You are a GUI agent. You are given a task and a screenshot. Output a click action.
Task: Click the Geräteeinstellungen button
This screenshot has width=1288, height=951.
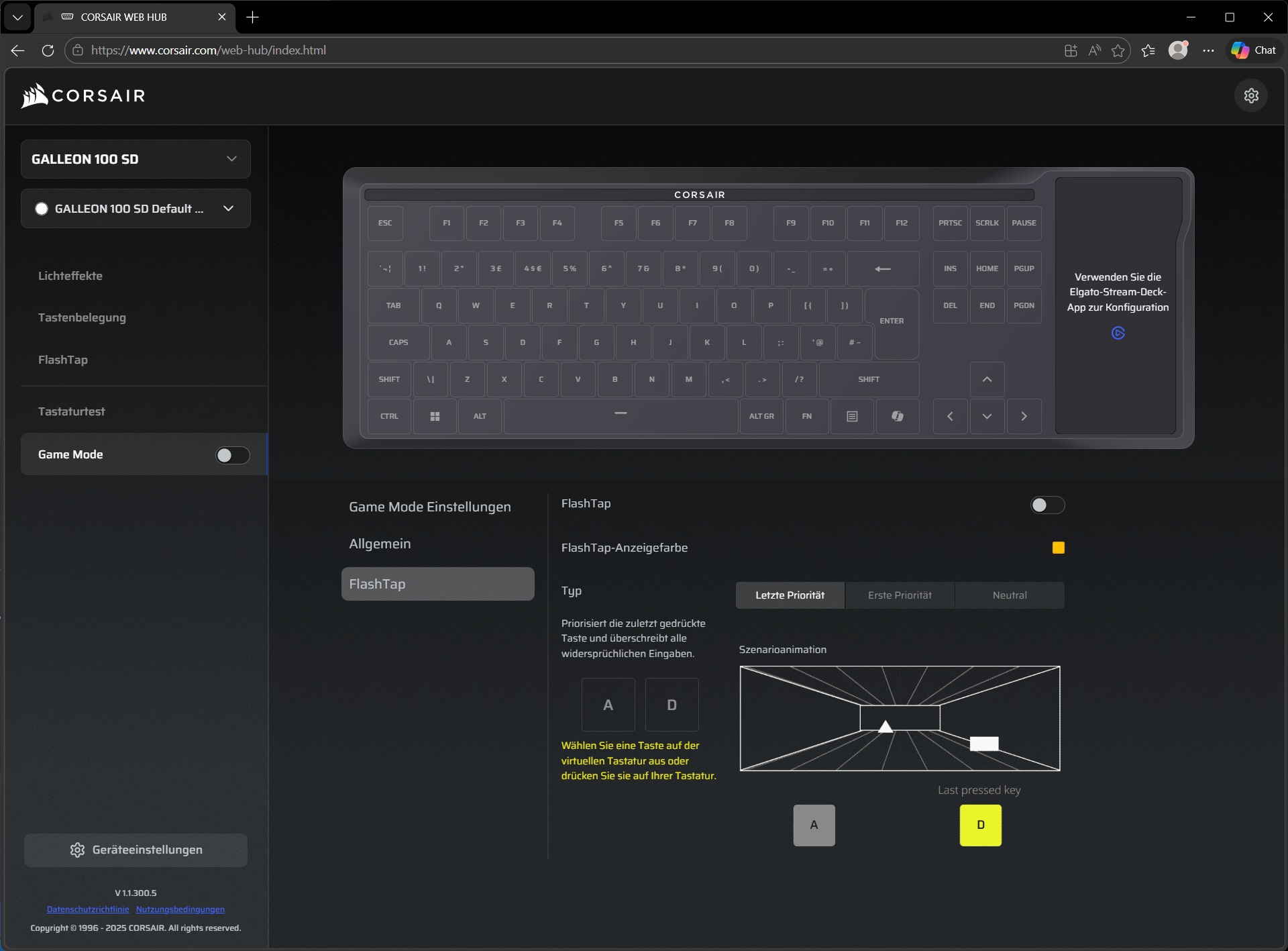(136, 850)
